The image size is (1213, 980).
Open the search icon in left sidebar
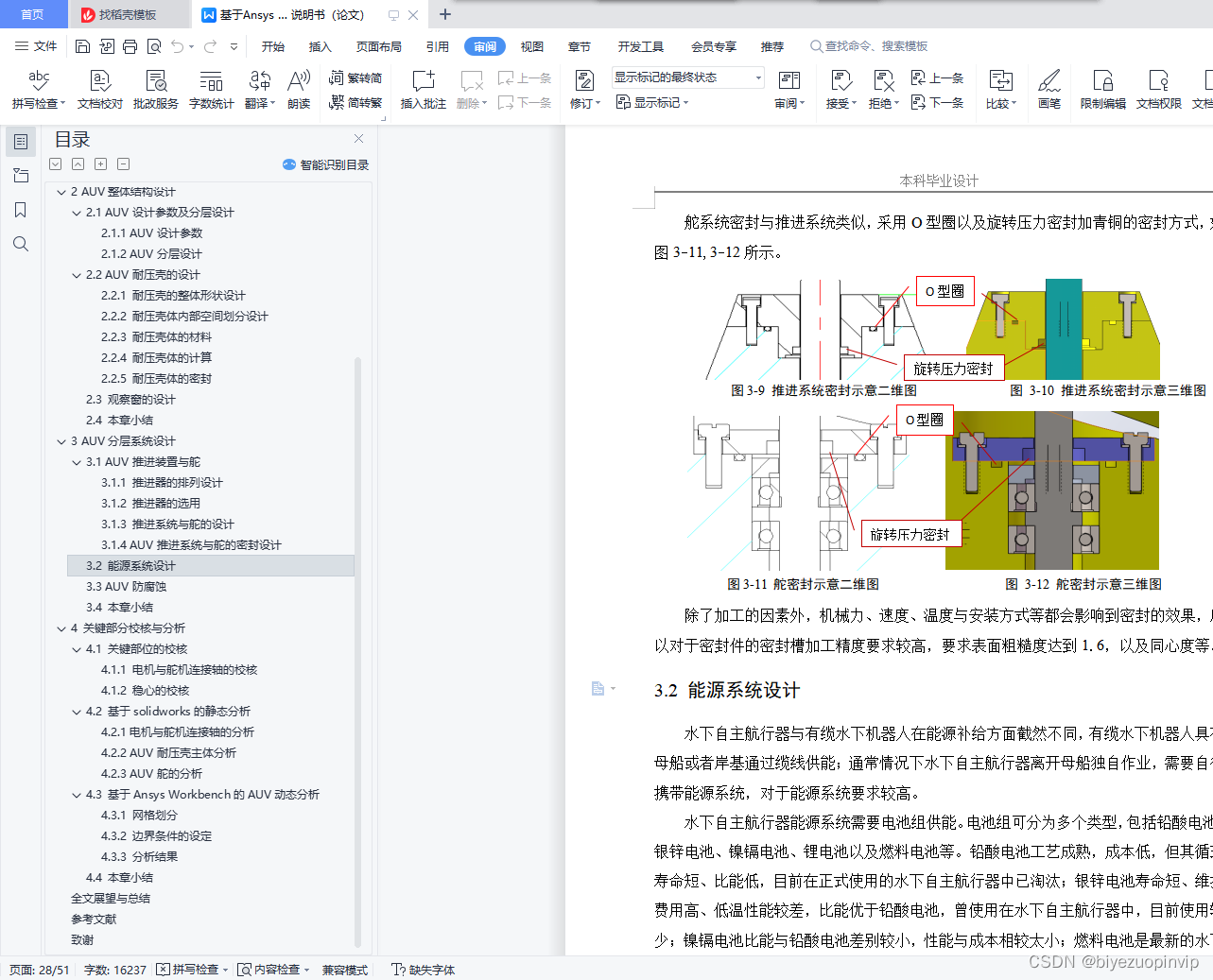(x=21, y=243)
